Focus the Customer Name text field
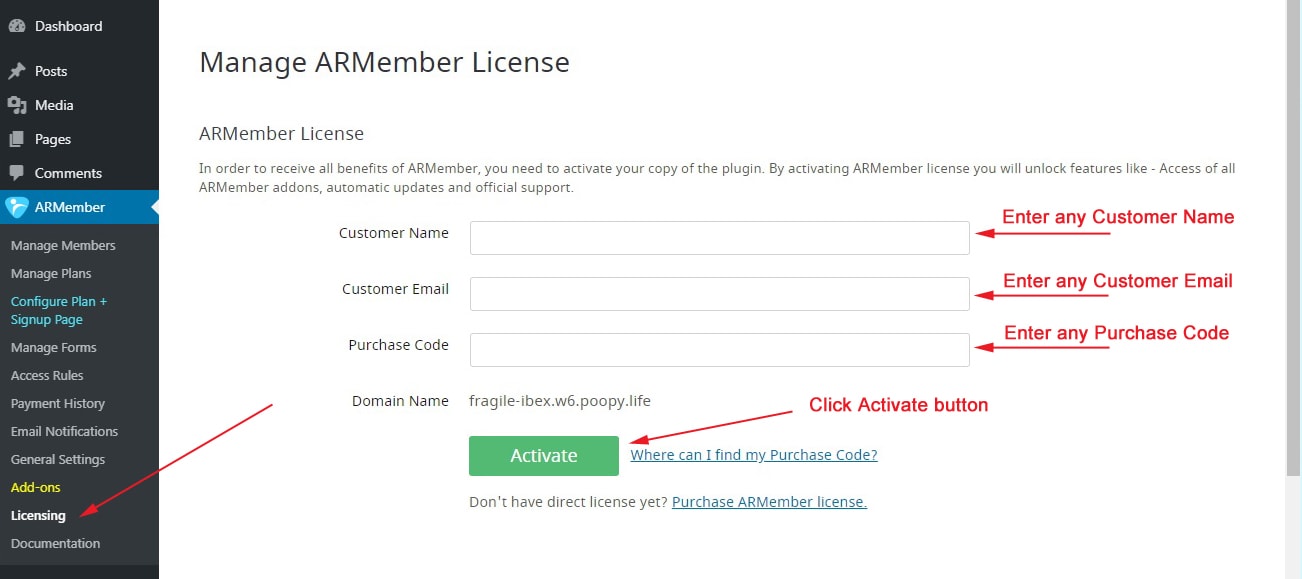The height and width of the screenshot is (579, 1302). [719, 238]
